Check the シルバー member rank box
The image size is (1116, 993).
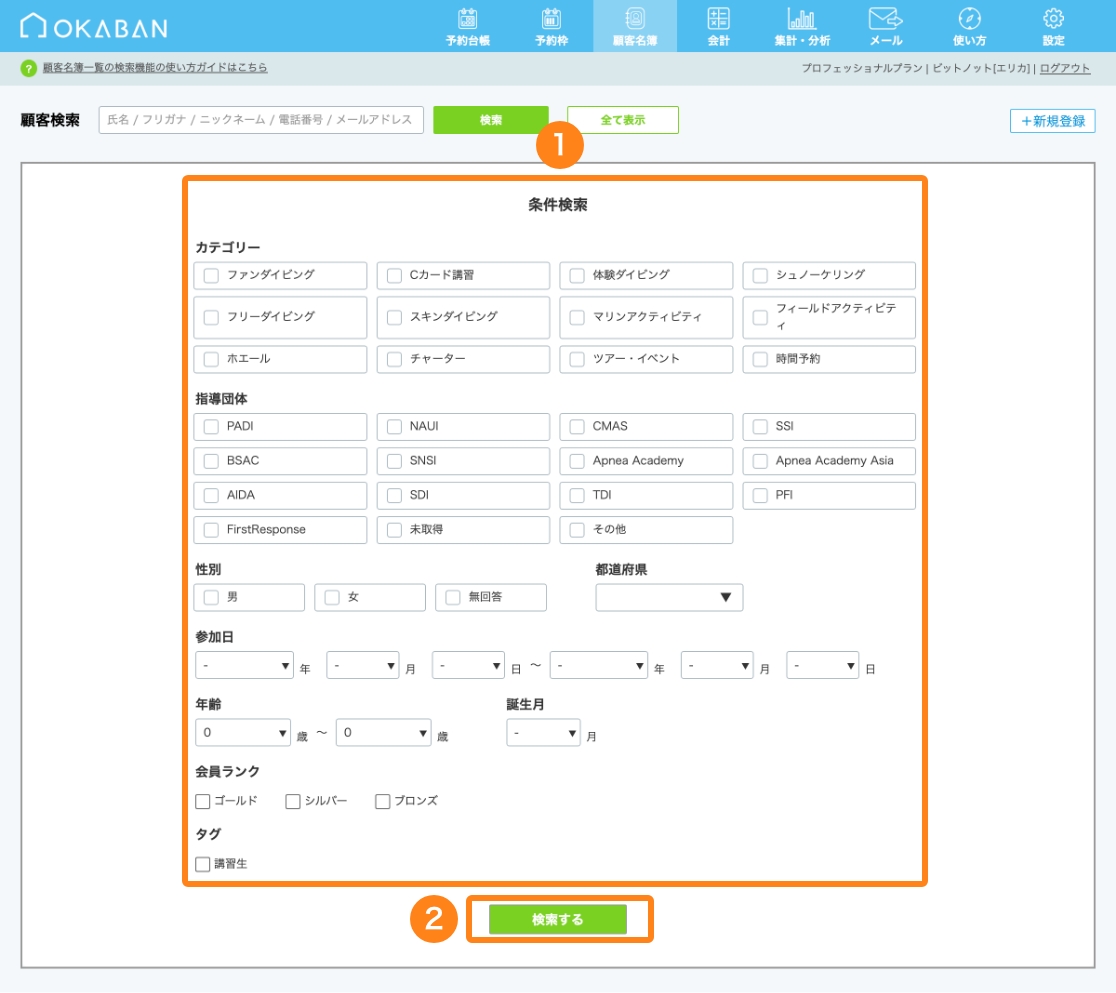click(293, 802)
